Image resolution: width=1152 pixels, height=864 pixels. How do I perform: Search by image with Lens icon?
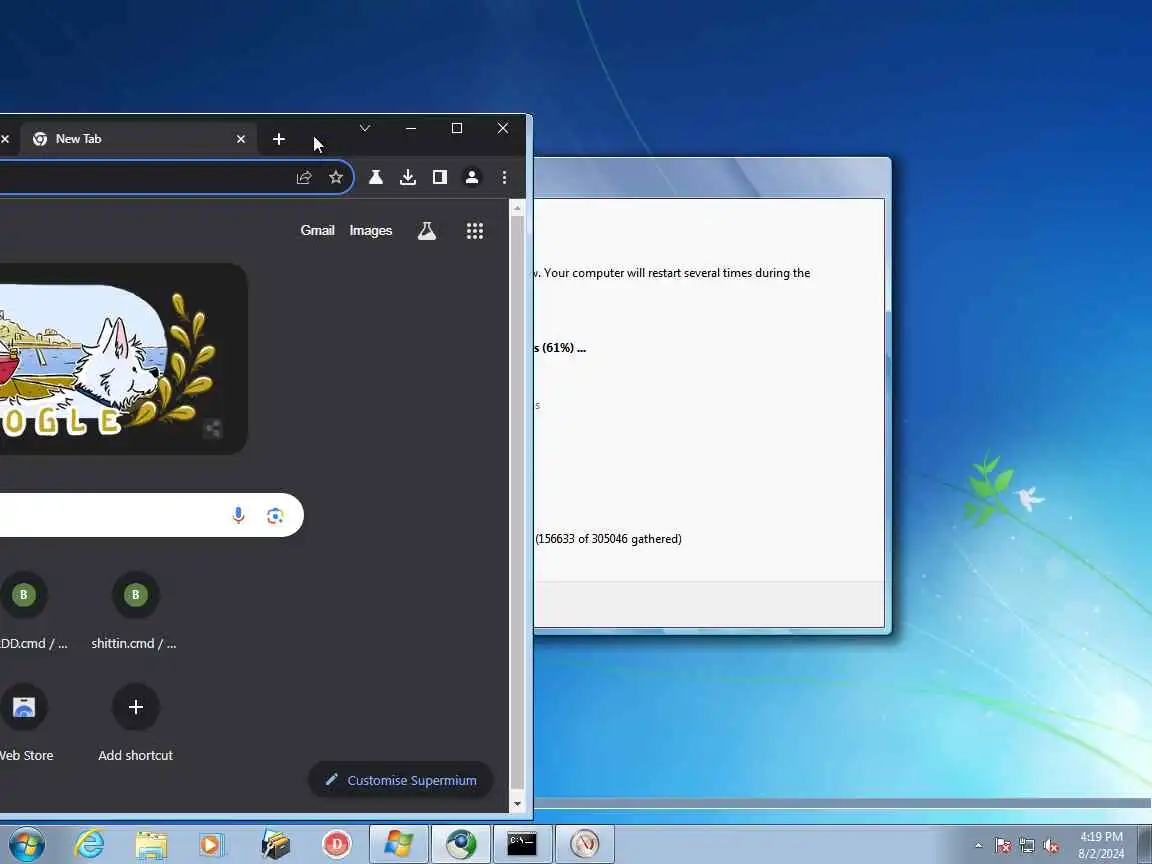[275, 516]
